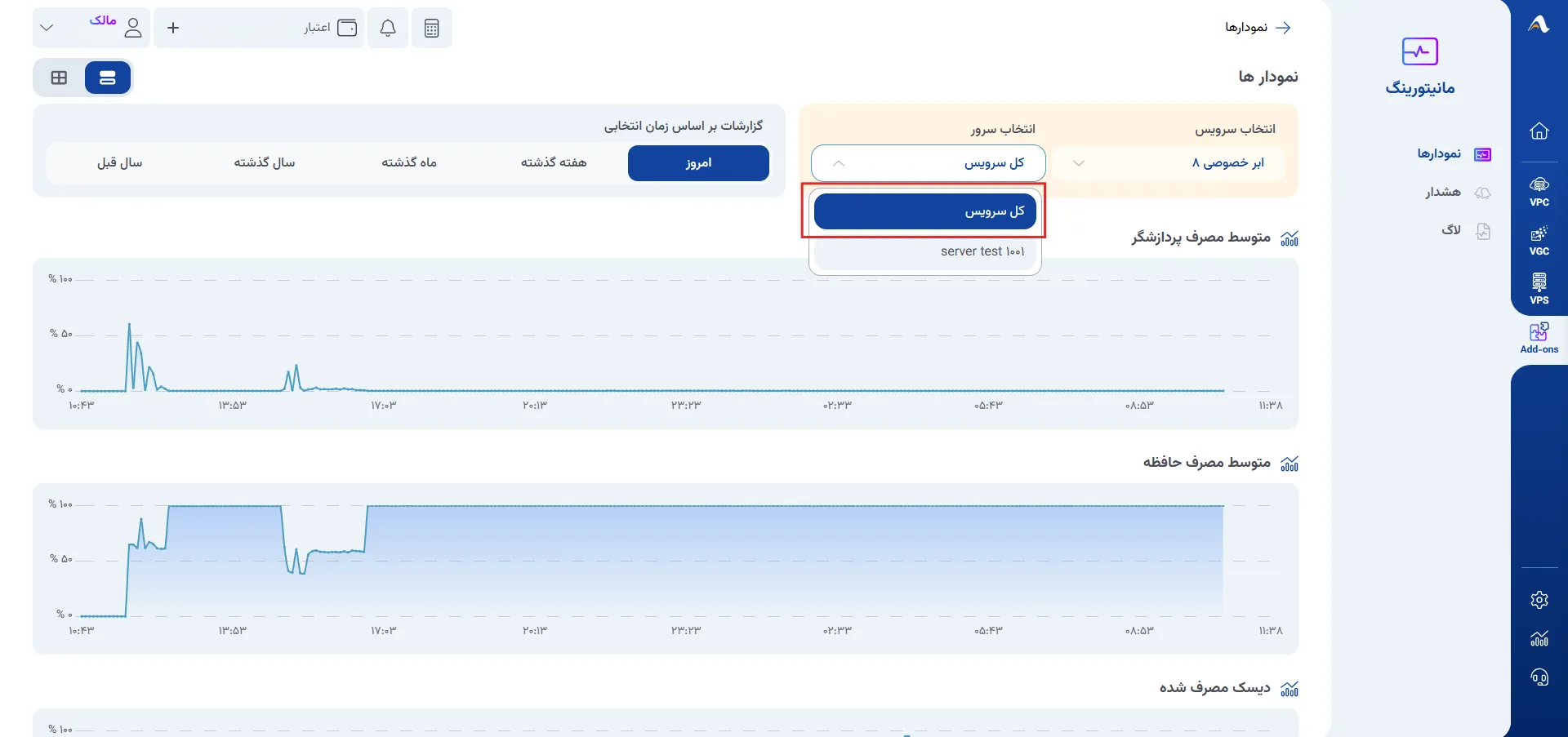Open ابر خصوصی ۸ service dropdown
The height and width of the screenshot is (737, 1568).
(x=1169, y=163)
